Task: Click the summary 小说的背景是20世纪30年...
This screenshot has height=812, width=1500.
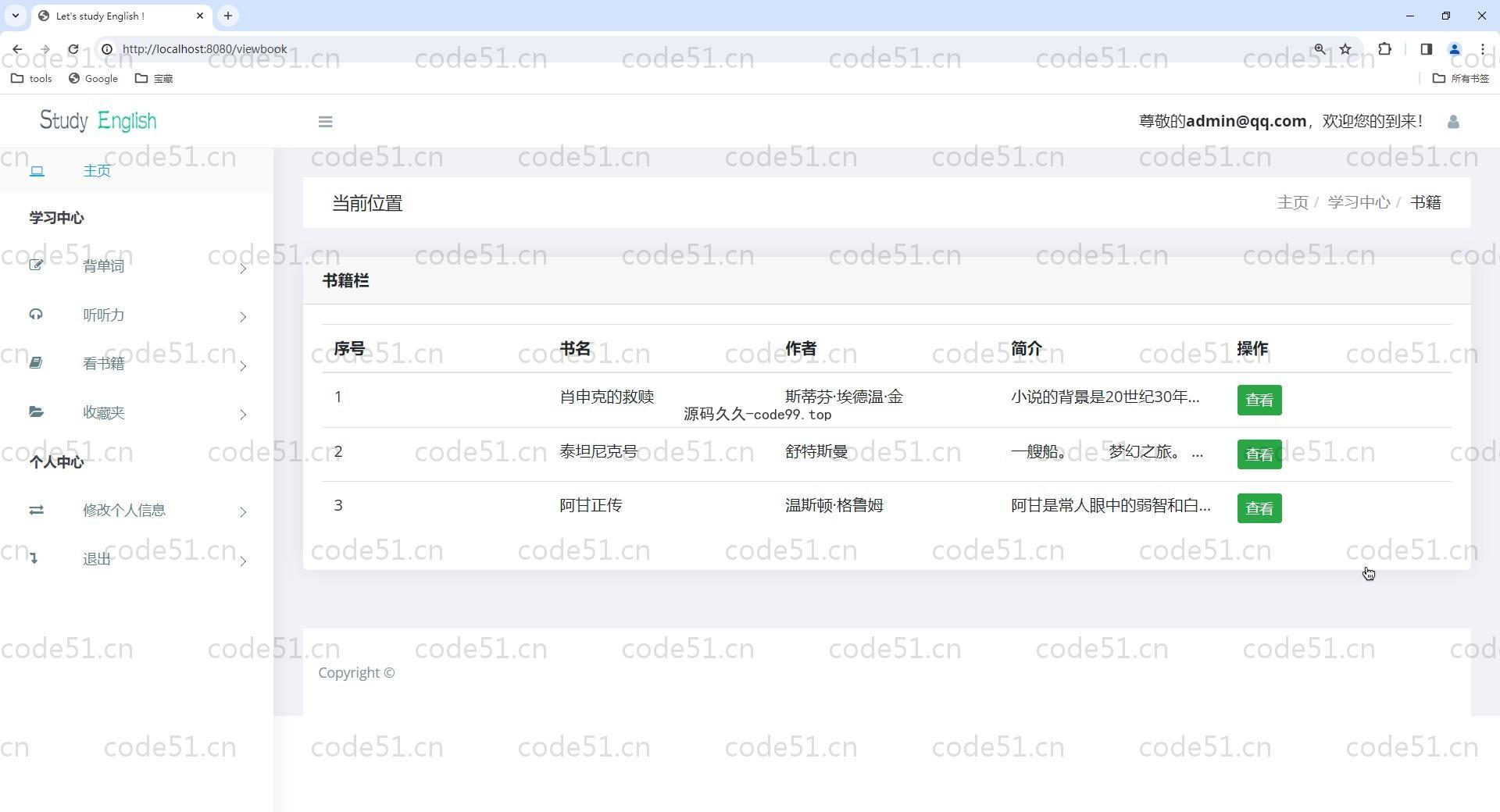Action: (1105, 397)
